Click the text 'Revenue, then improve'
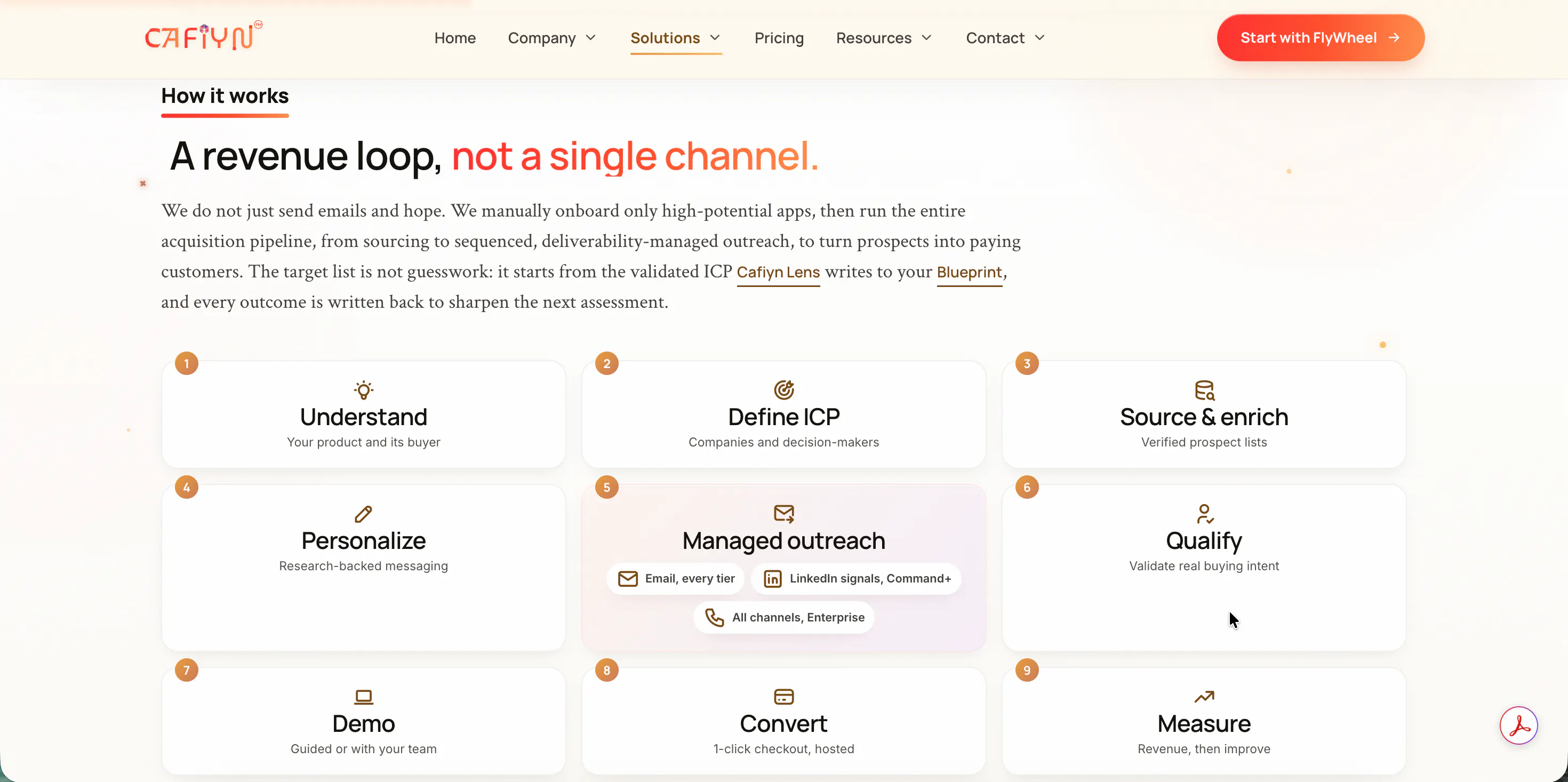The width and height of the screenshot is (1568, 782). point(1204,748)
